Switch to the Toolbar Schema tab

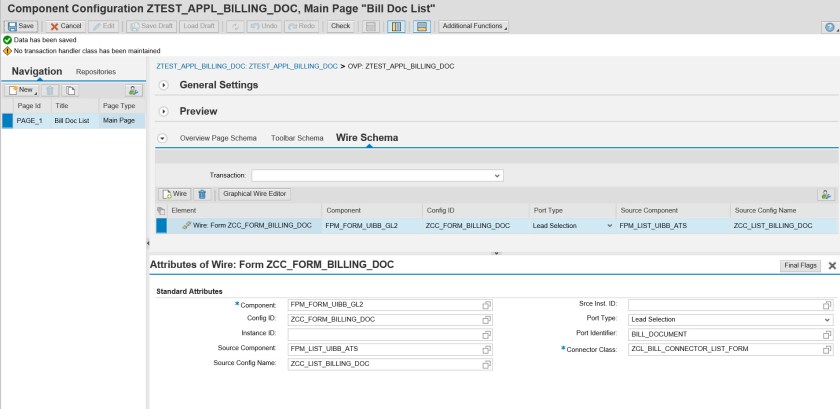(297, 138)
